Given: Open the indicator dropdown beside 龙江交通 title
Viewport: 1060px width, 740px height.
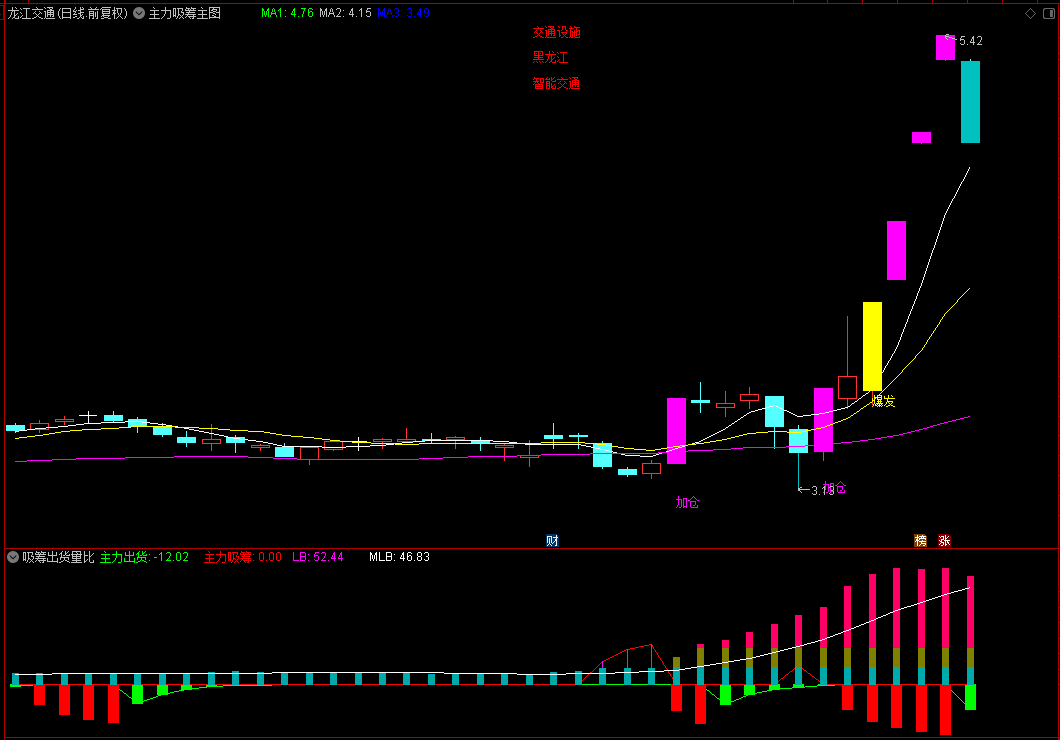Looking at the screenshot, I should (139, 13).
